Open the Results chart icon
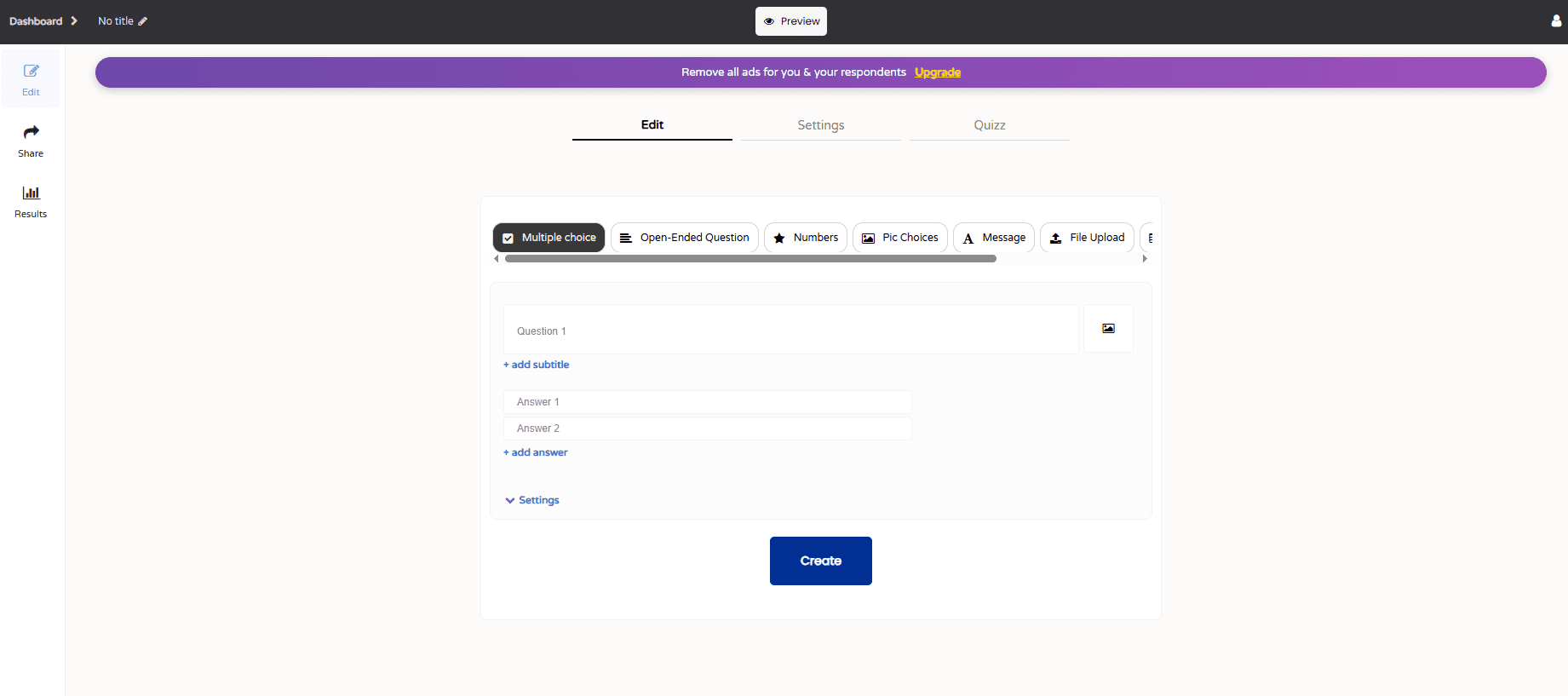Screen dimensions: 1568x696 31,193
